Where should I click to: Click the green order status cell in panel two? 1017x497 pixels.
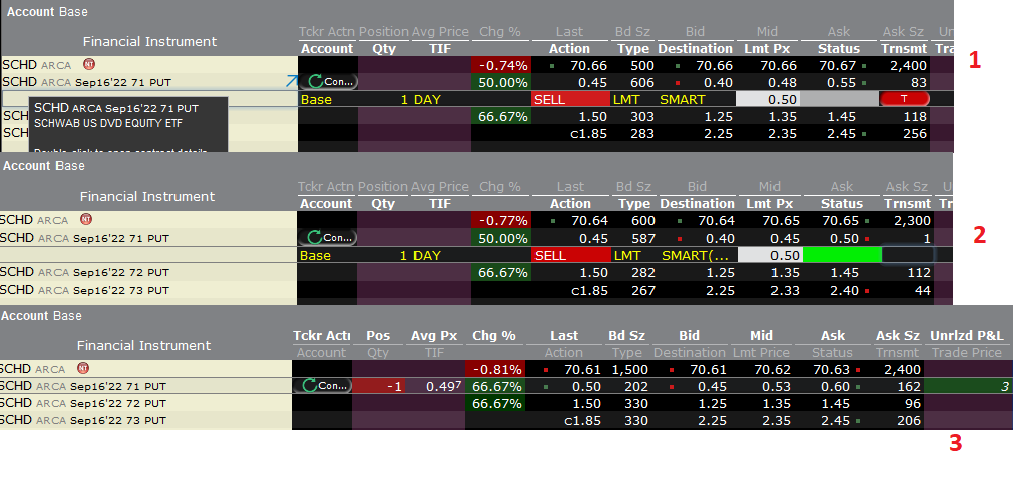pos(842,255)
